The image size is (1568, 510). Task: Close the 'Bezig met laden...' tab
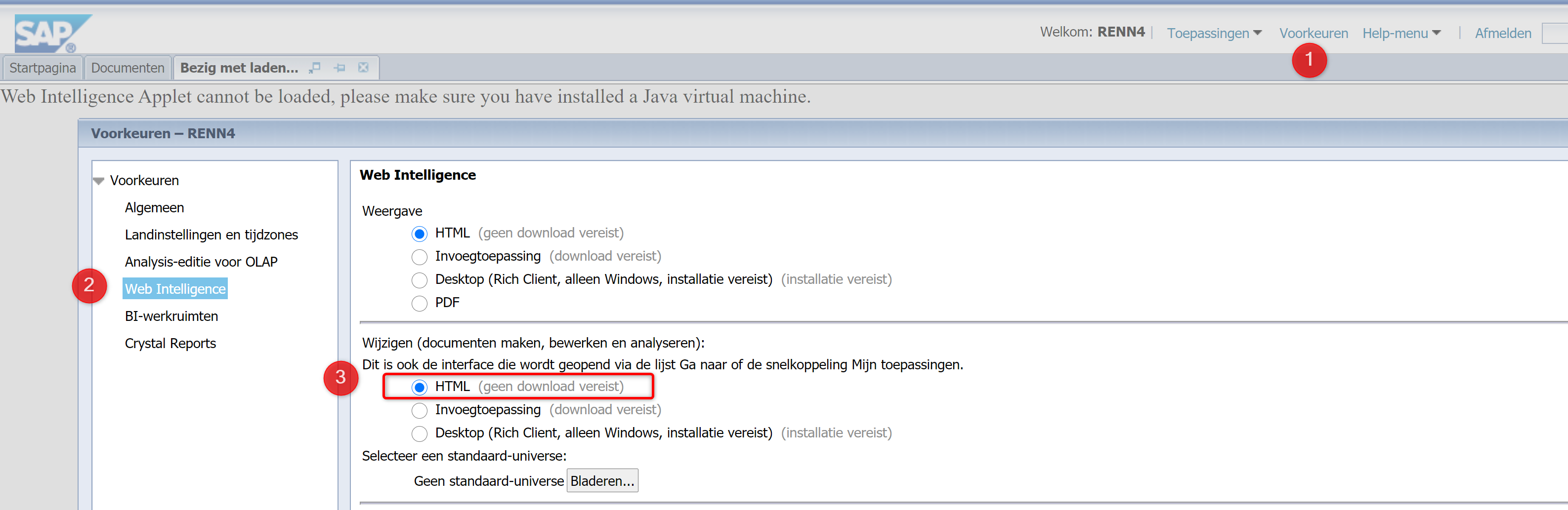point(363,68)
